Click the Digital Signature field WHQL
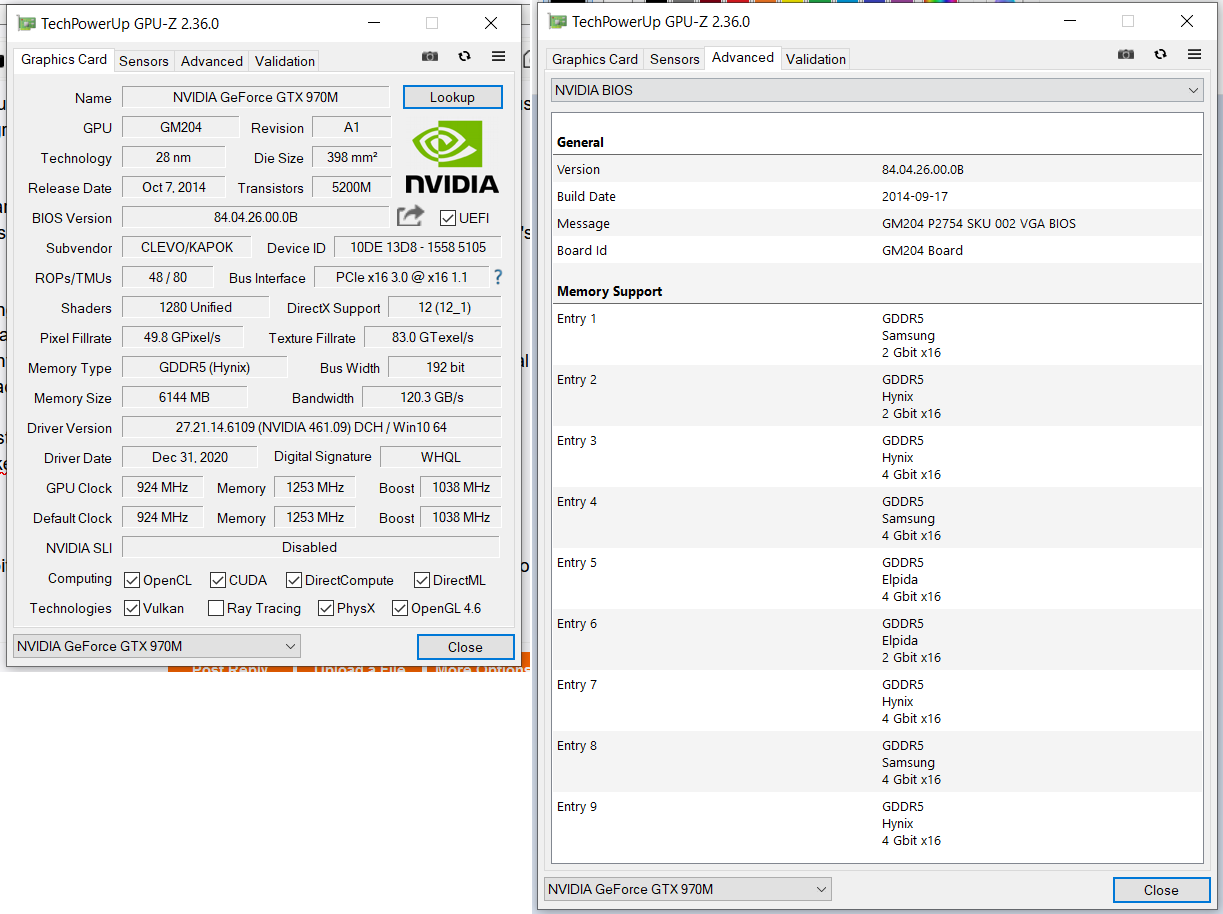 [440, 457]
